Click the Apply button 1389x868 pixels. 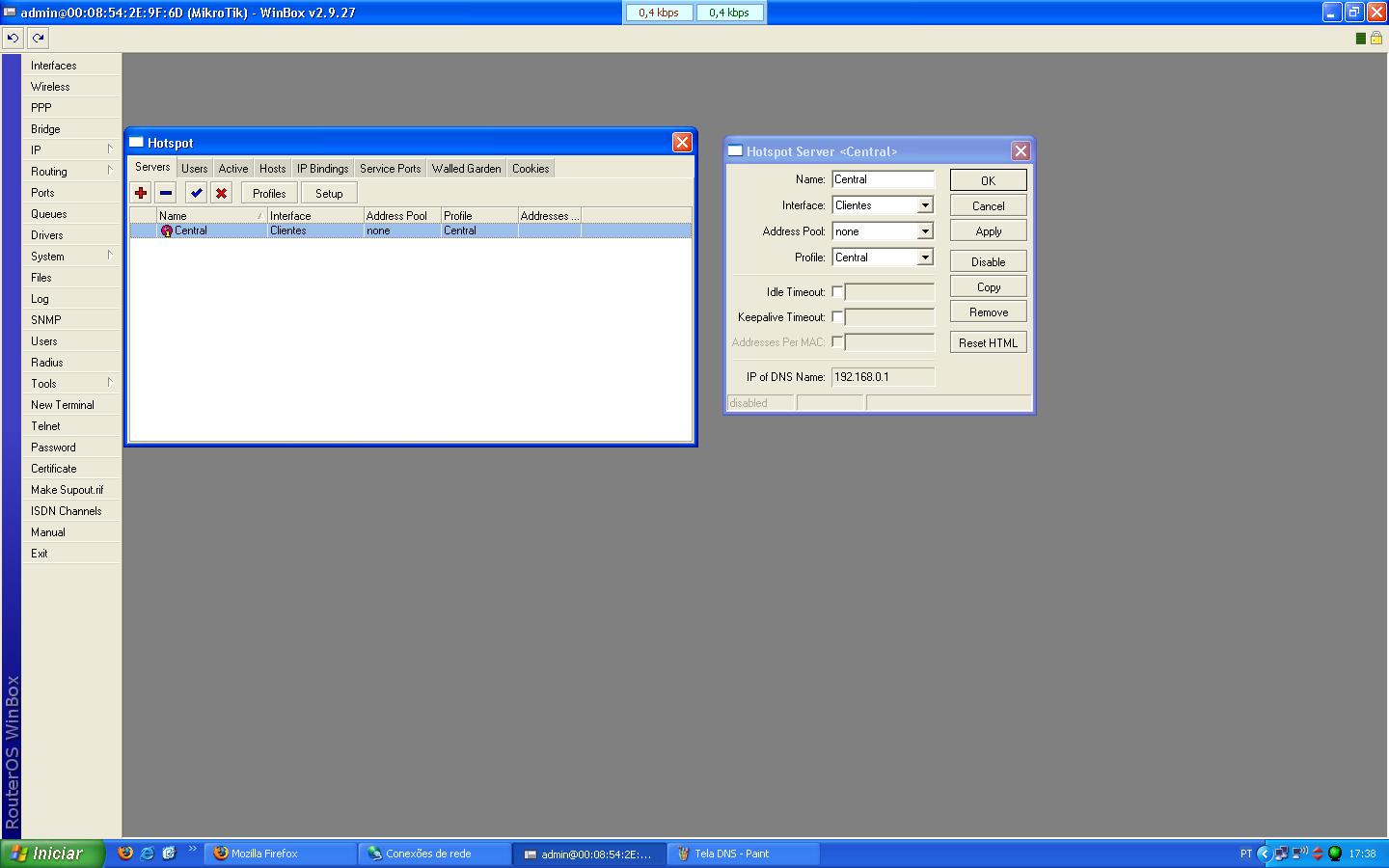[x=989, y=231]
